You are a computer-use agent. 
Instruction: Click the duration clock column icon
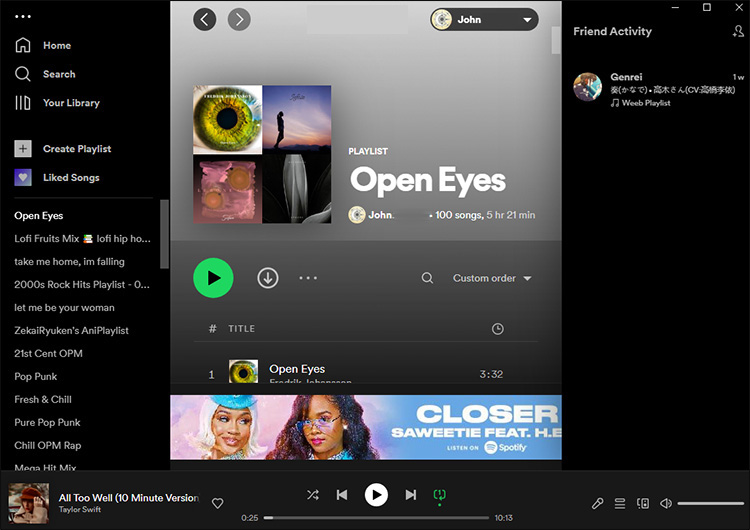click(498, 329)
